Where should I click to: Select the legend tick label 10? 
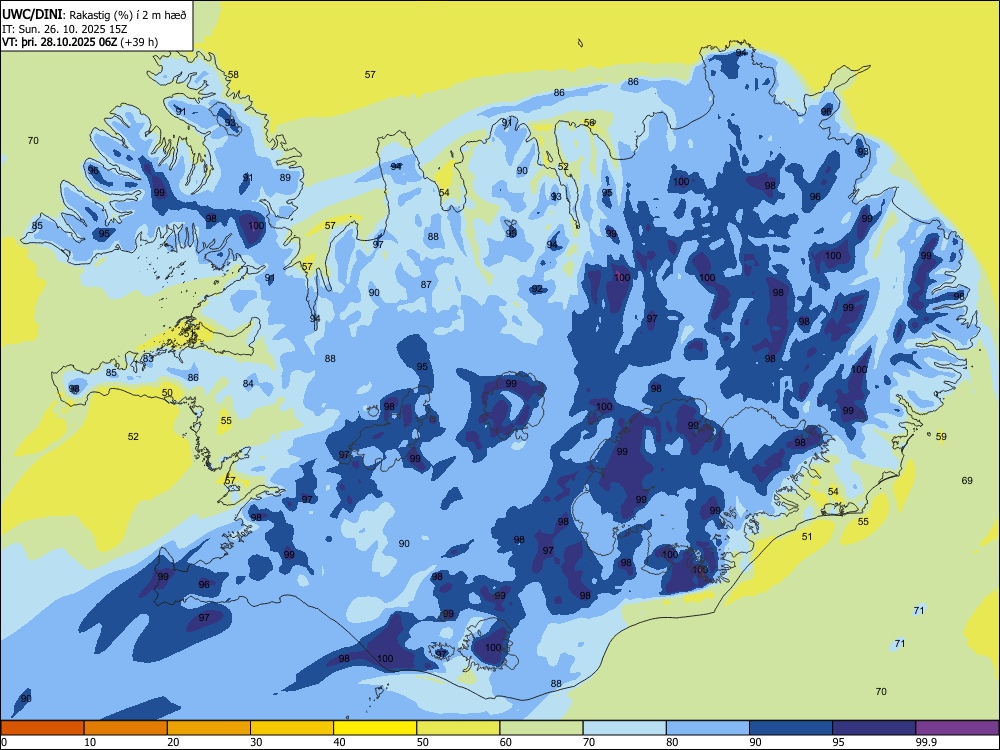(x=90, y=742)
